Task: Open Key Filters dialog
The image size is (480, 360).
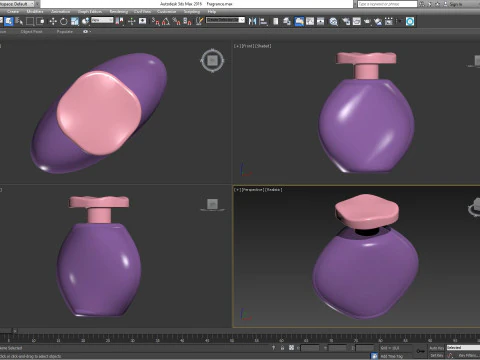Action: tap(467, 355)
